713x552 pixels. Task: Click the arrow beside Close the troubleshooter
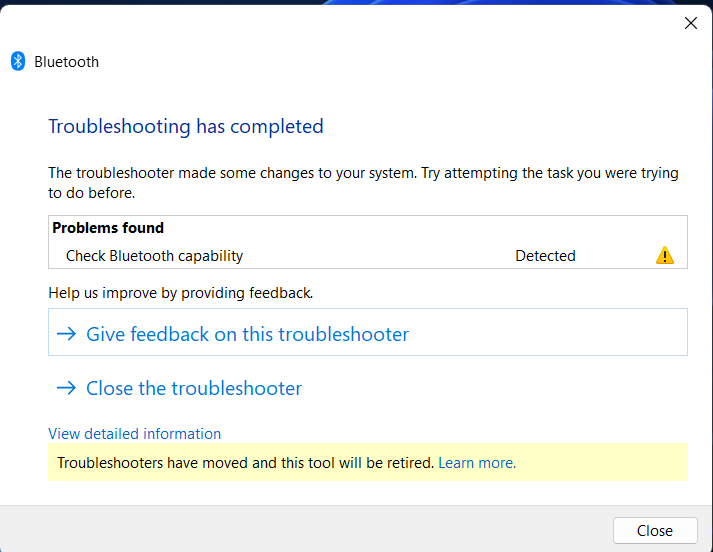(x=66, y=388)
